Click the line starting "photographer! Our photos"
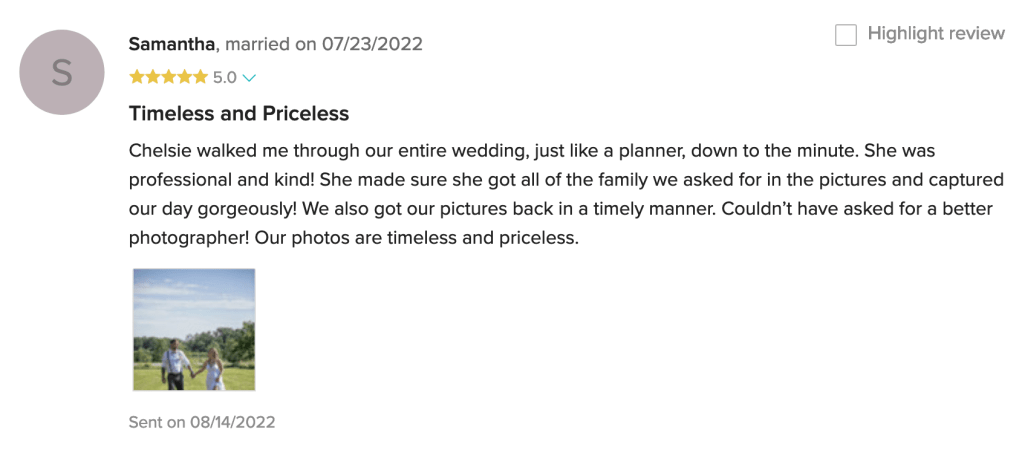1022x467 pixels. pyautogui.click(x=354, y=239)
